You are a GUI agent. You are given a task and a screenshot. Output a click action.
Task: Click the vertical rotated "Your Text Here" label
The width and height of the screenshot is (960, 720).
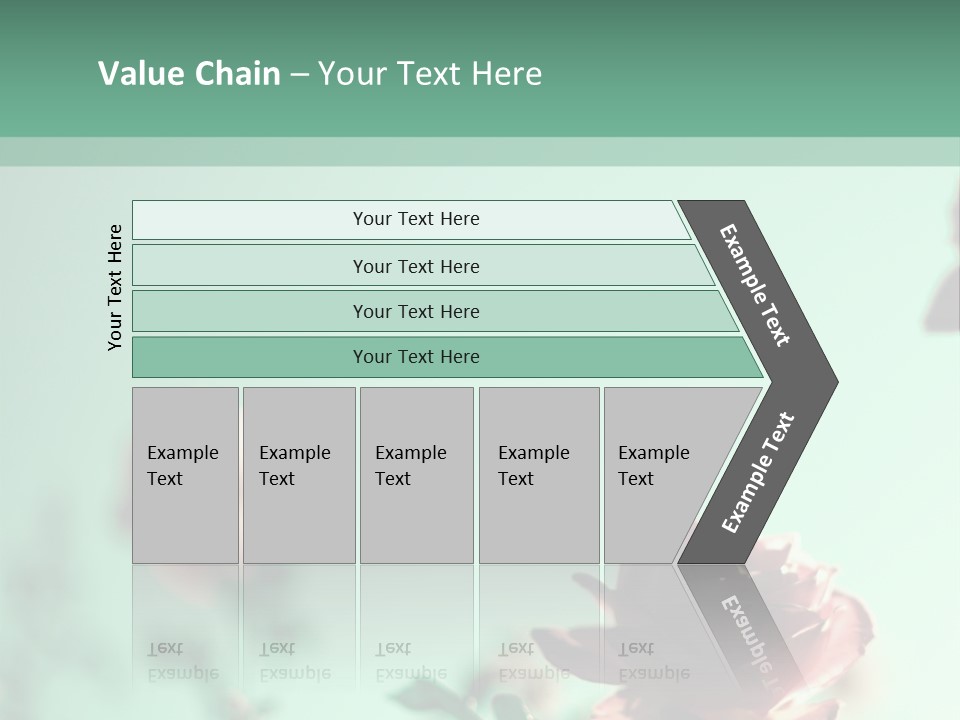point(115,287)
